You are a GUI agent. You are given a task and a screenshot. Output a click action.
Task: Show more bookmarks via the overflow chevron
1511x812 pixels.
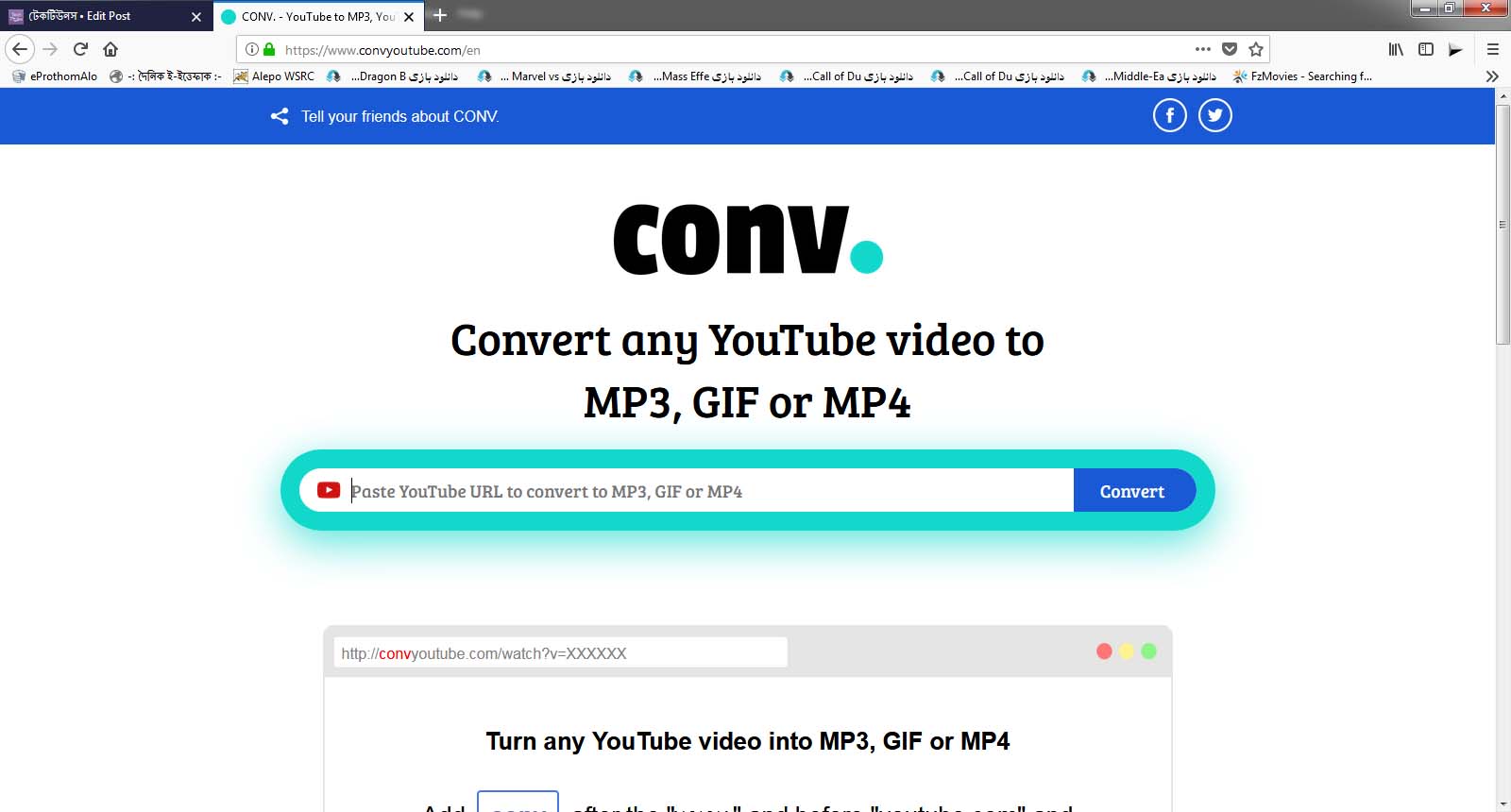(1492, 76)
